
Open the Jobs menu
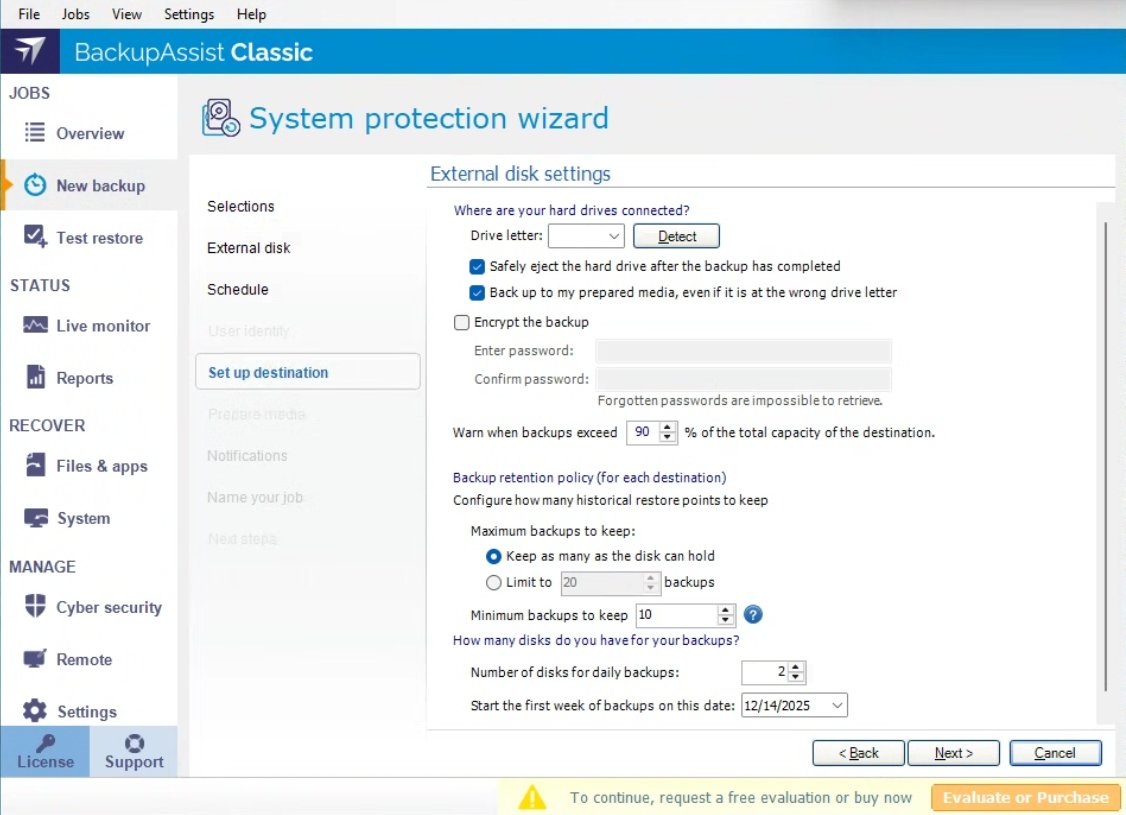pos(75,14)
